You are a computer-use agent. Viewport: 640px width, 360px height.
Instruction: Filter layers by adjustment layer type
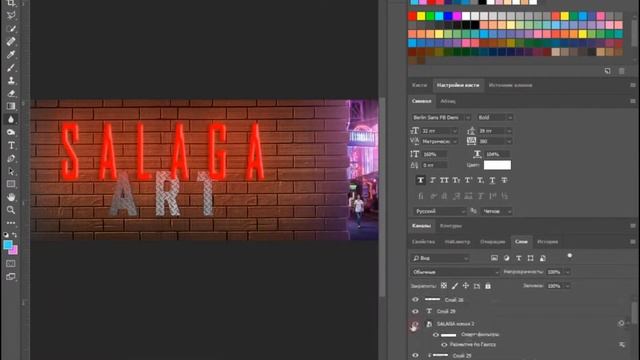tap(507, 258)
